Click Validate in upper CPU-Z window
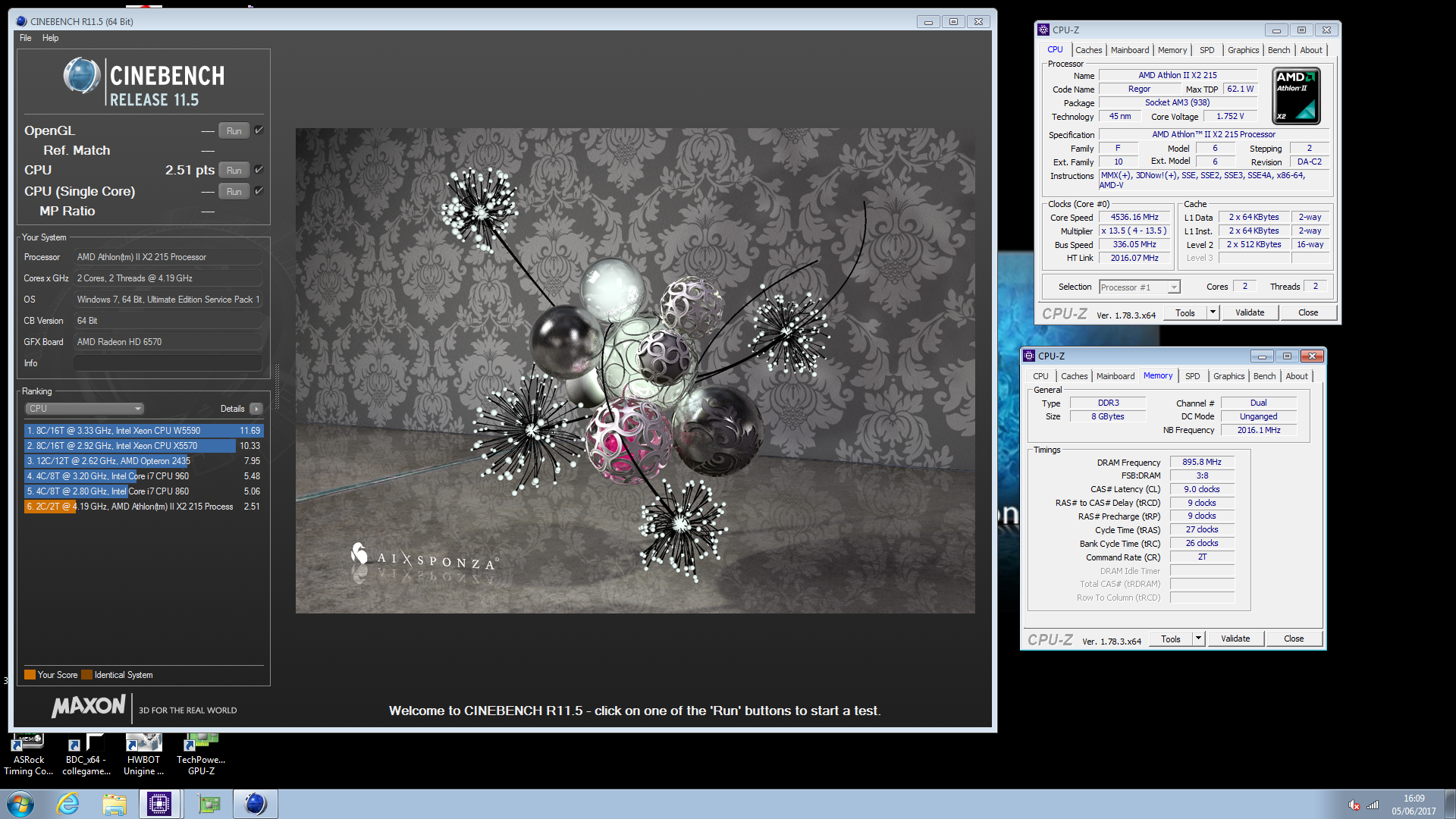This screenshot has width=1456, height=819. [1250, 312]
